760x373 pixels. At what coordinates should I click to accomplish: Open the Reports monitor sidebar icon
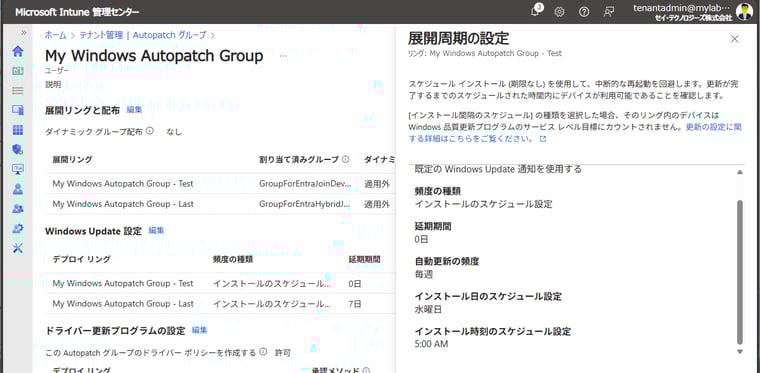click(18, 169)
